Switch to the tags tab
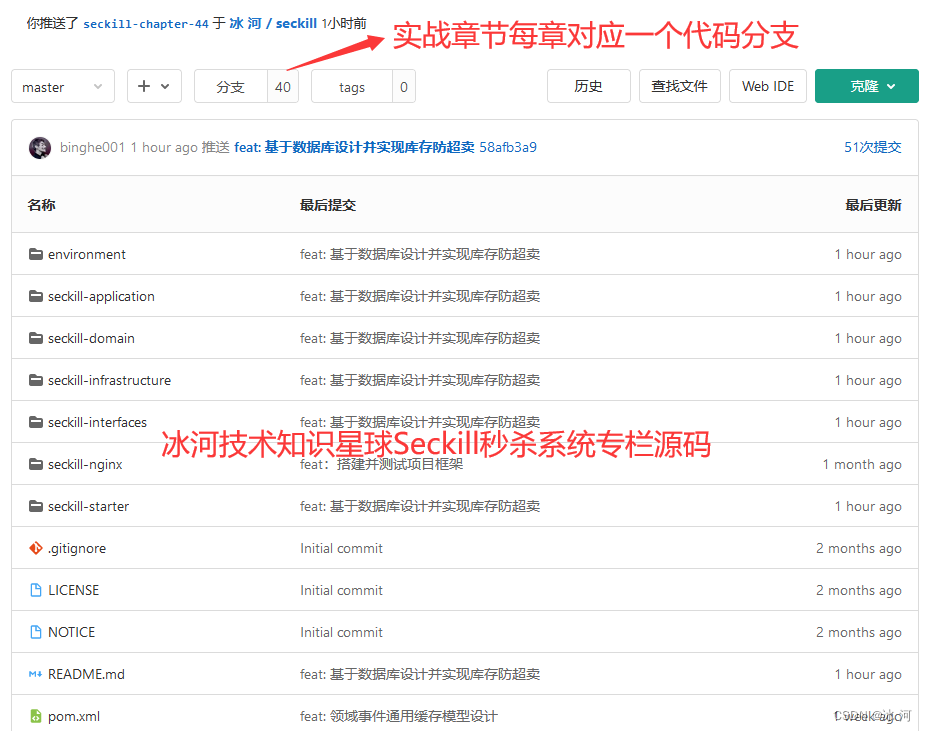This screenshot has width=927, height=731. click(x=351, y=86)
